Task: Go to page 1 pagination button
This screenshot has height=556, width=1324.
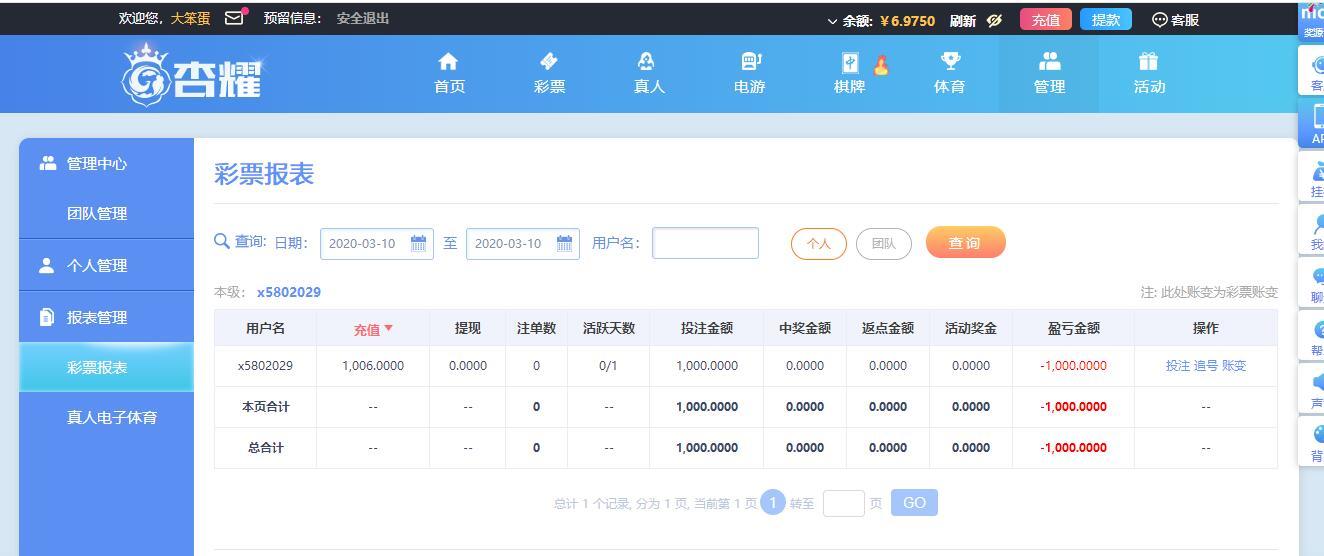Action: click(x=773, y=503)
